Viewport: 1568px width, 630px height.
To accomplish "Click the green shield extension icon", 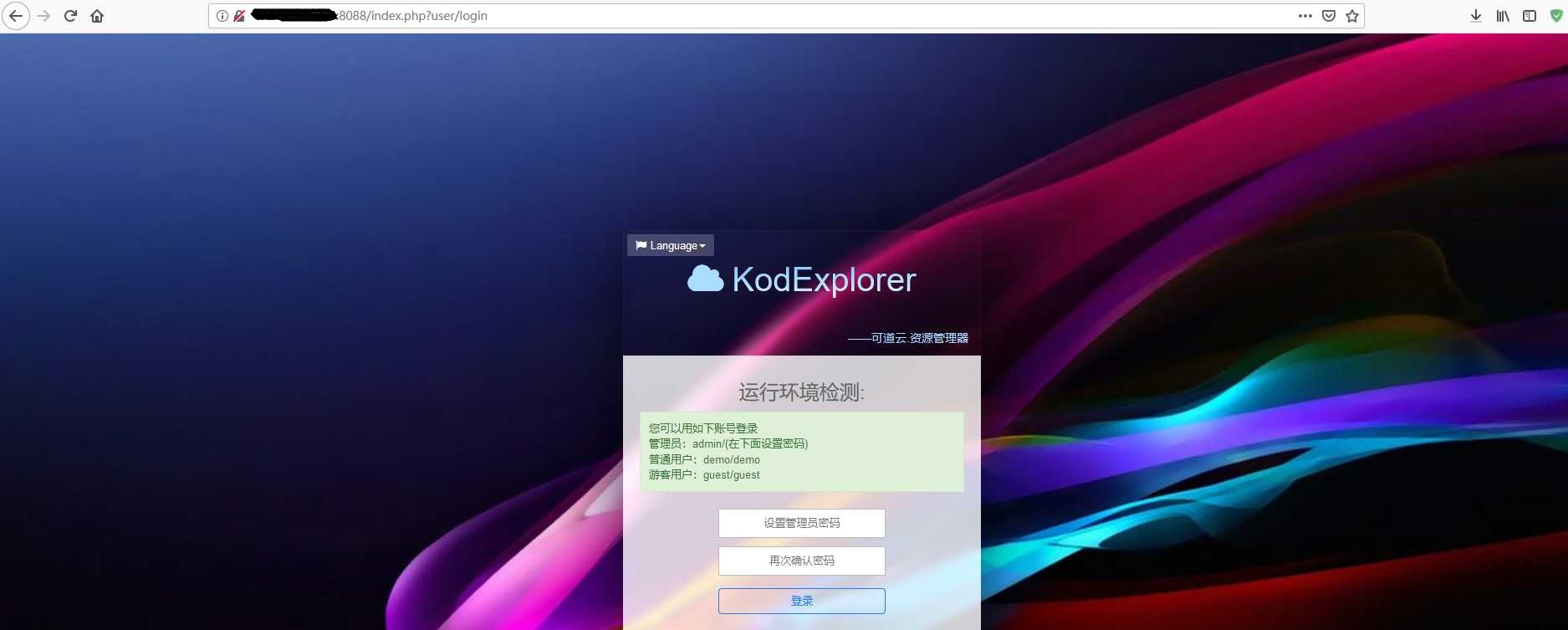I will 1556,16.
